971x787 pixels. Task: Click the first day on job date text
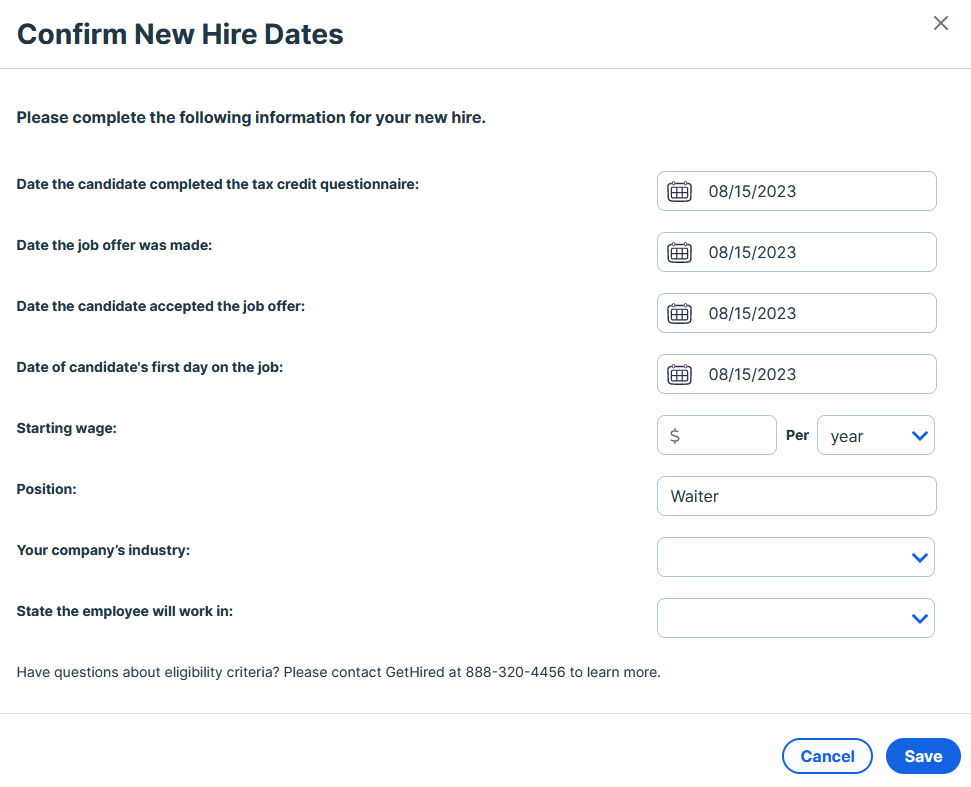coord(752,374)
